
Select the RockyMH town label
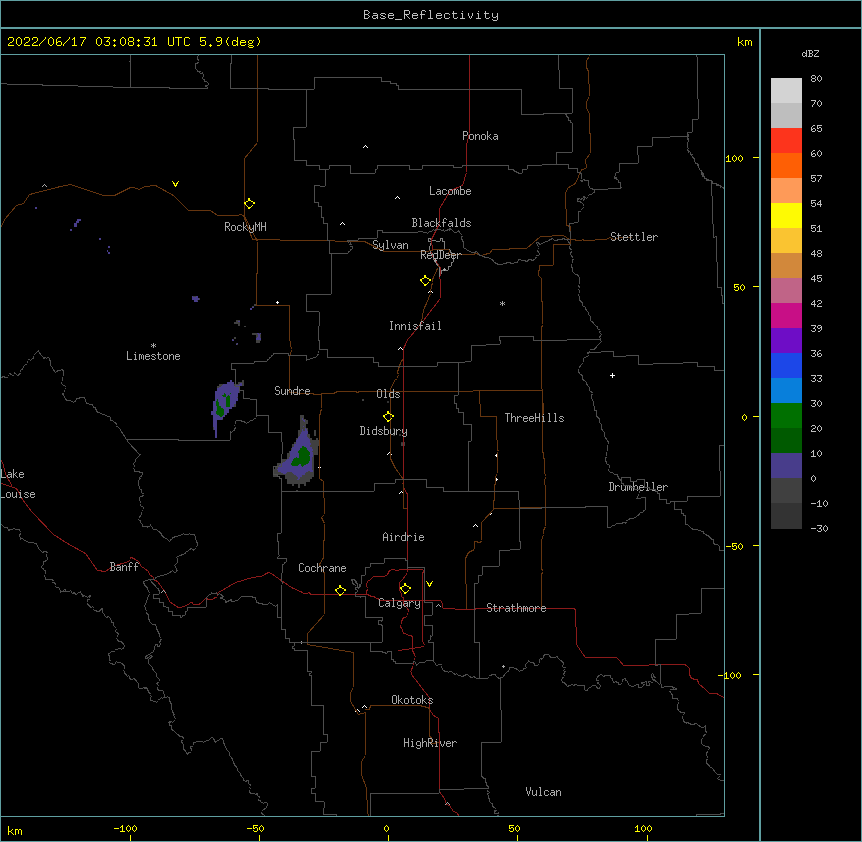pyautogui.click(x=245, y=227)
